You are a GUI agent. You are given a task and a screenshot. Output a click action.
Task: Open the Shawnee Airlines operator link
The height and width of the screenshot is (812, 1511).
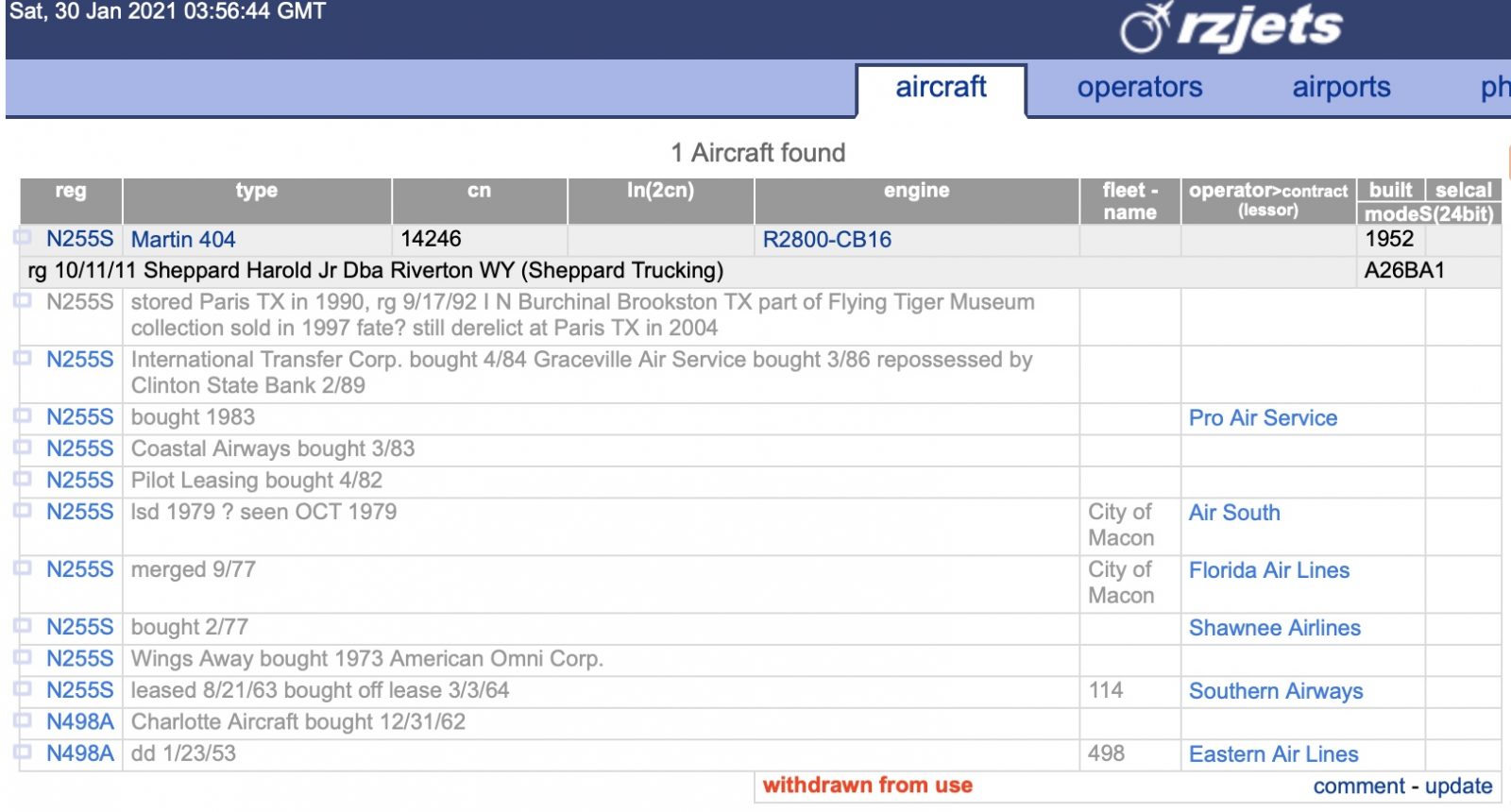(x=1275, y=628)
